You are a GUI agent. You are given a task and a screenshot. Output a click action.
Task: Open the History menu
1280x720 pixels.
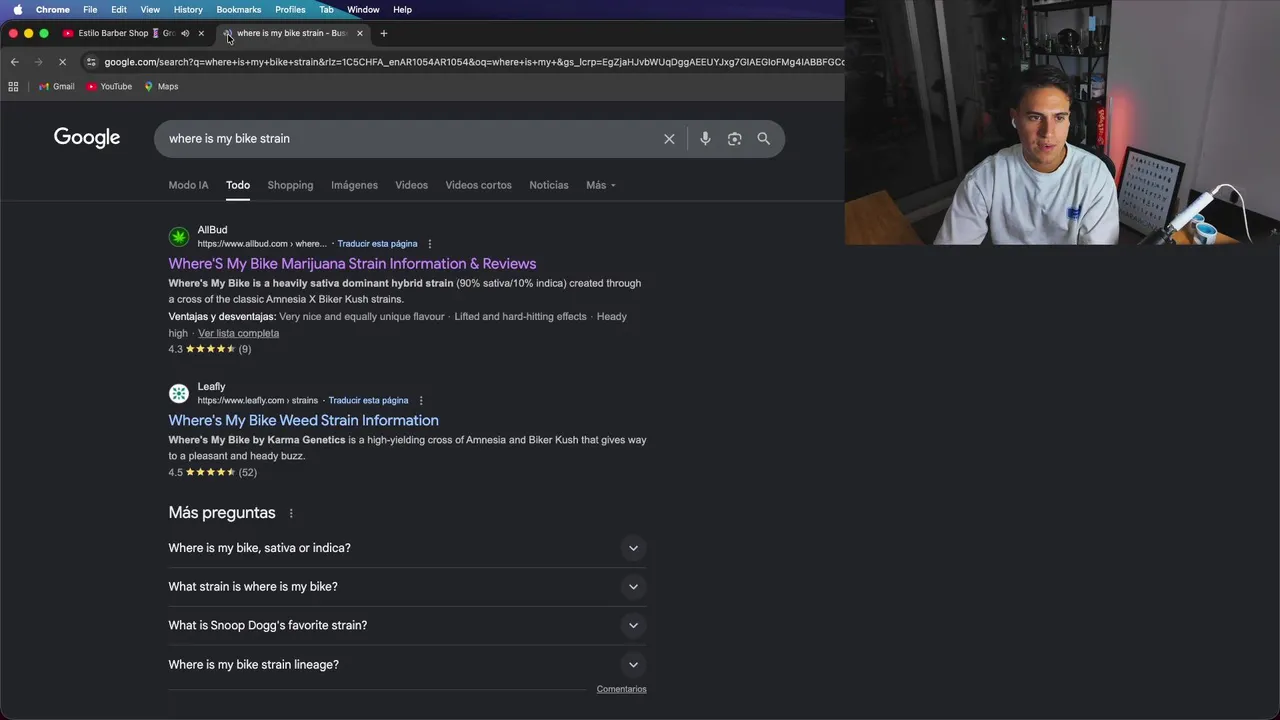[x=188, y=9]
